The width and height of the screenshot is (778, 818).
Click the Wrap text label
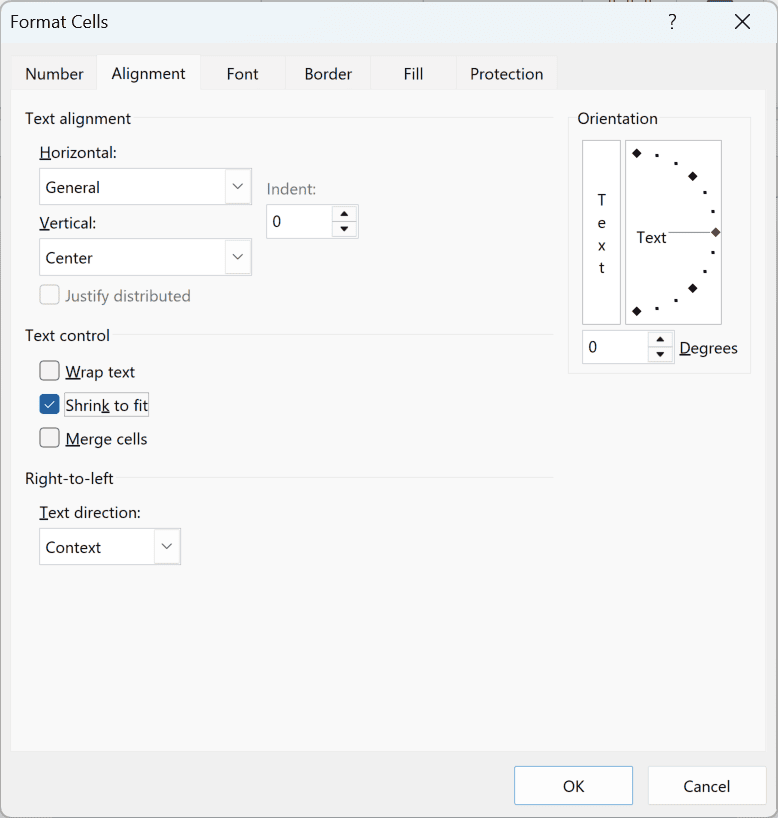click(100, 371)
